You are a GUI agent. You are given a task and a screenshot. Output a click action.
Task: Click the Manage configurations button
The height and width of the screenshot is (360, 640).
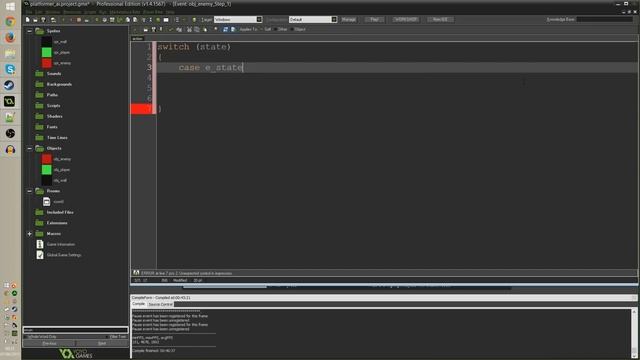(x=349, y=20)
